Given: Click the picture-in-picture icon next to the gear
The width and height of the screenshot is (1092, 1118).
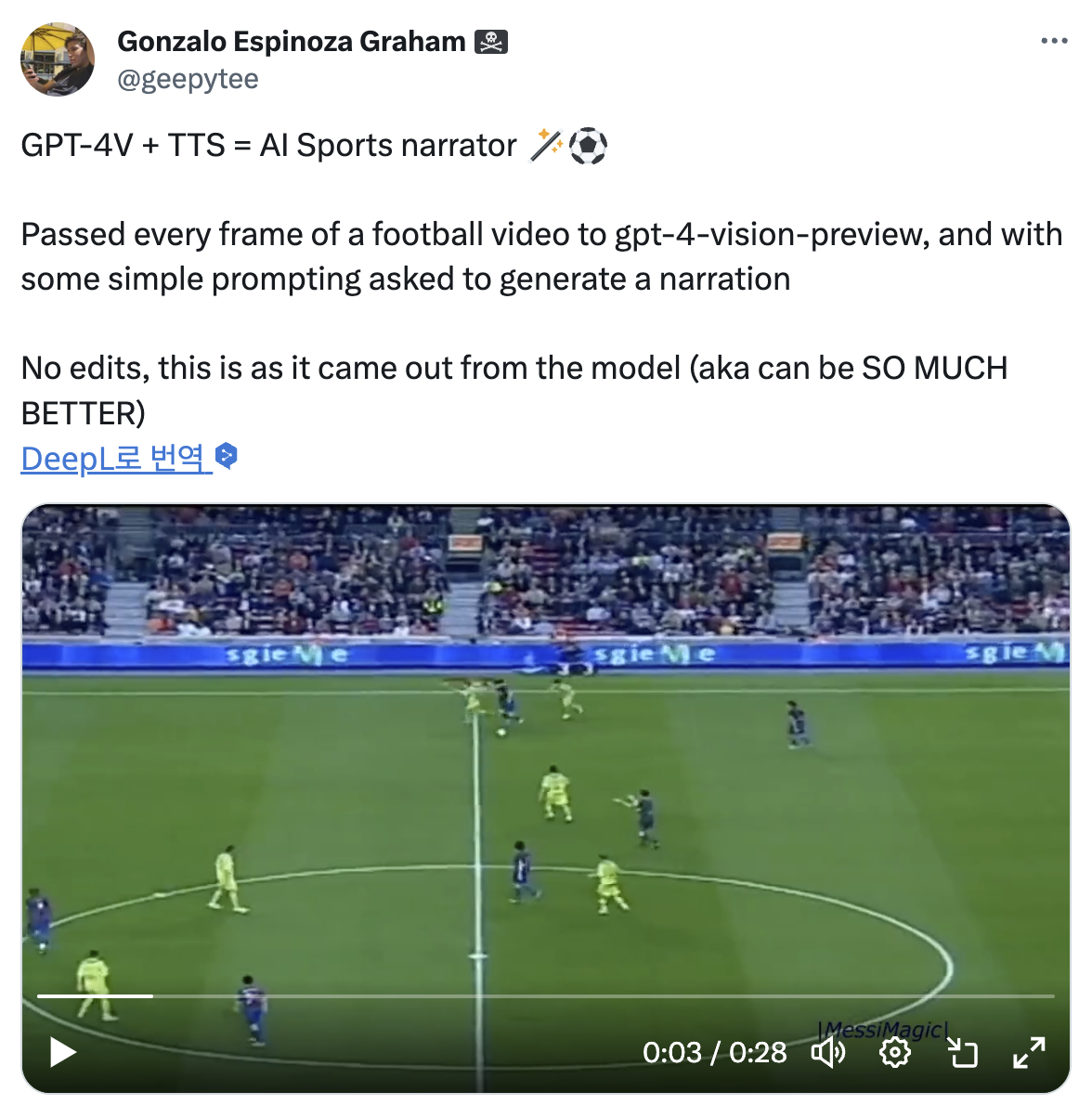Looking at the screenshot, I should 962,1053.
